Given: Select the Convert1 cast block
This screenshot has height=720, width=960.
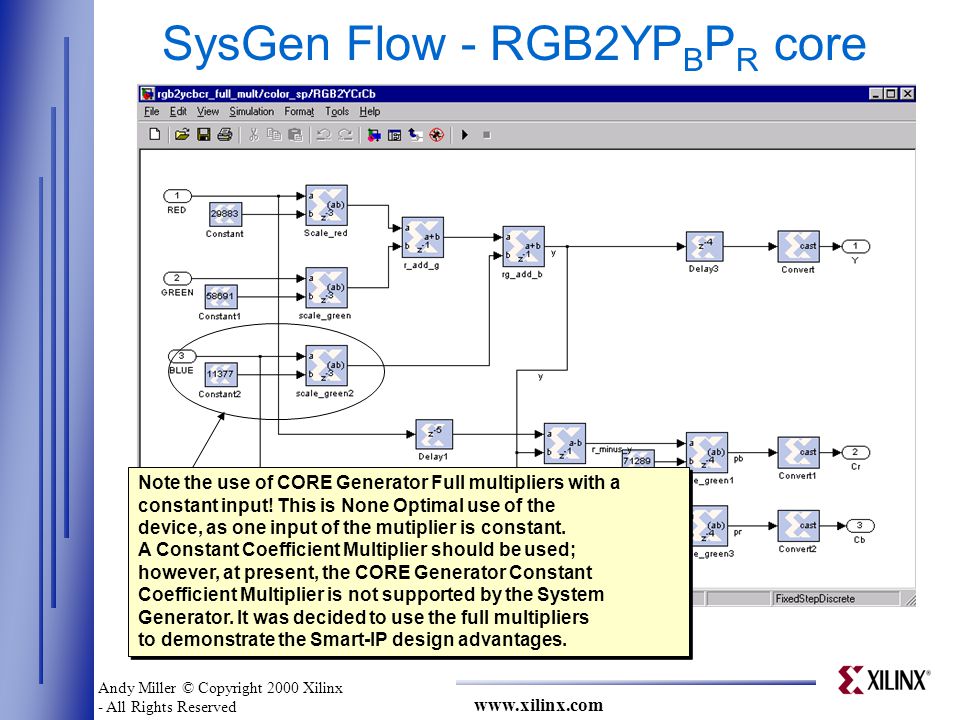Looking at the screenshot, I should click(798, 453).
